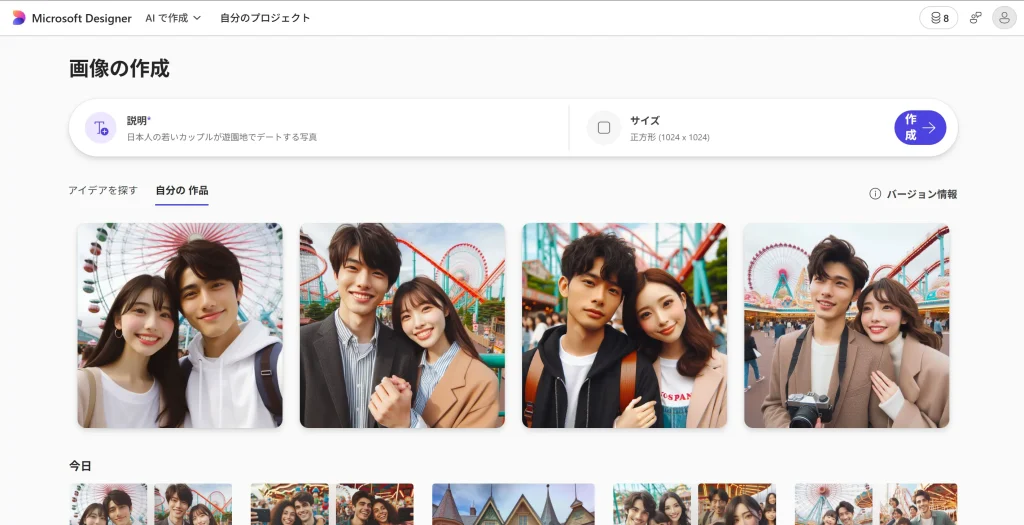Select the castle rooftops thumbnail under 今日
This screenshot has height=525, width=1024.
pyautogui.click(x=513, y=505)
